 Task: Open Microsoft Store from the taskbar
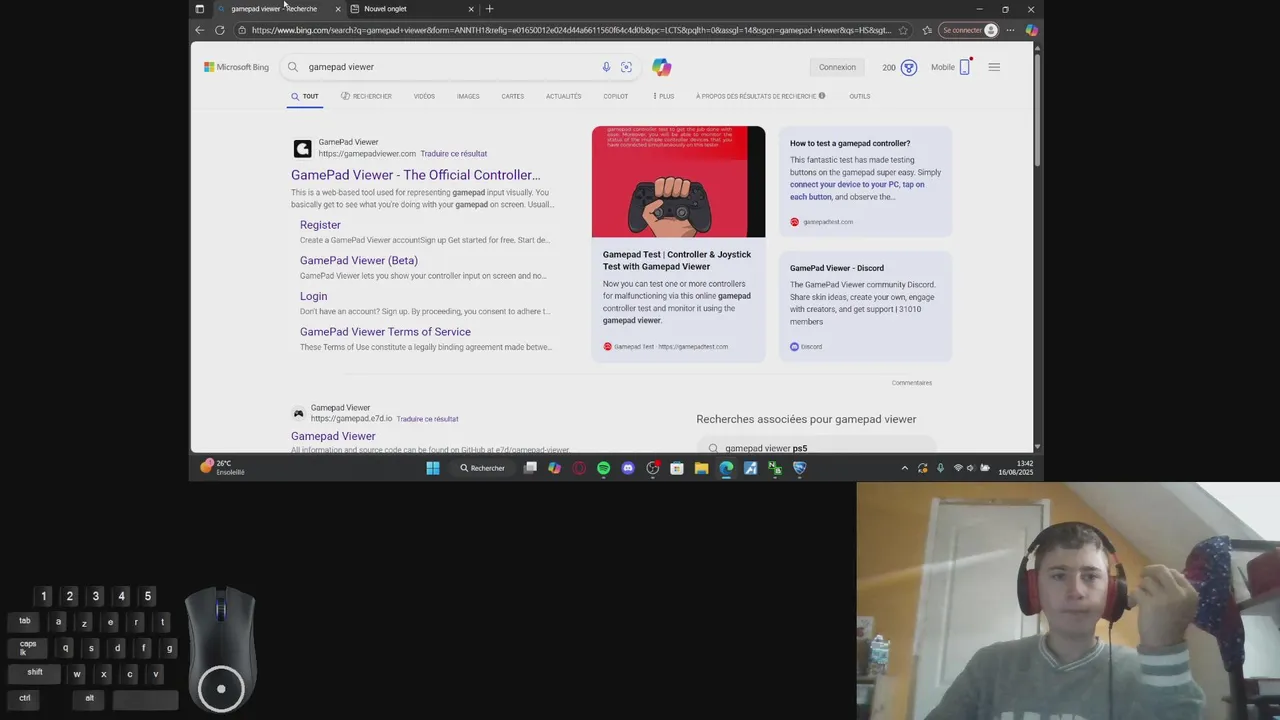677,468
